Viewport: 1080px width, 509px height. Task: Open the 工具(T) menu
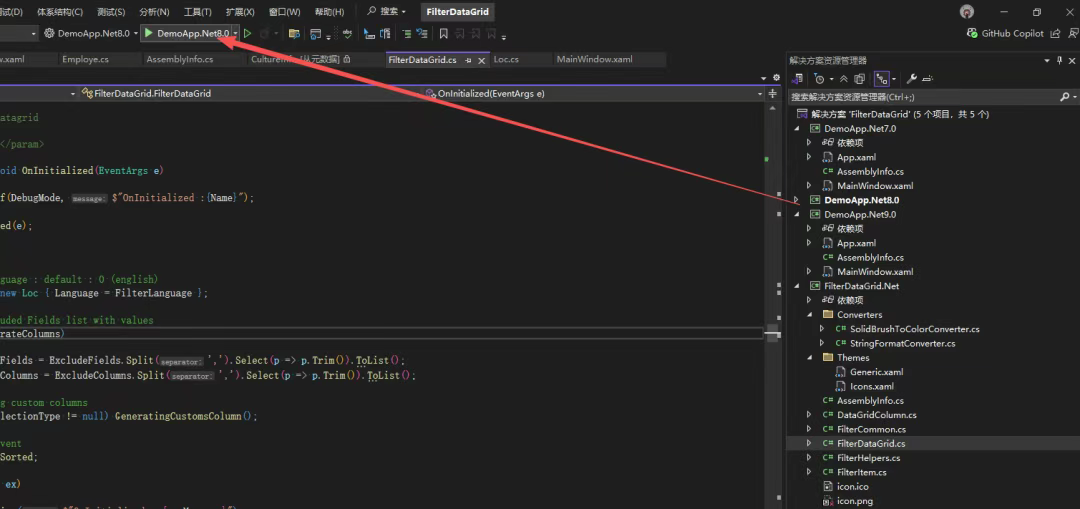tap(198, 12)
